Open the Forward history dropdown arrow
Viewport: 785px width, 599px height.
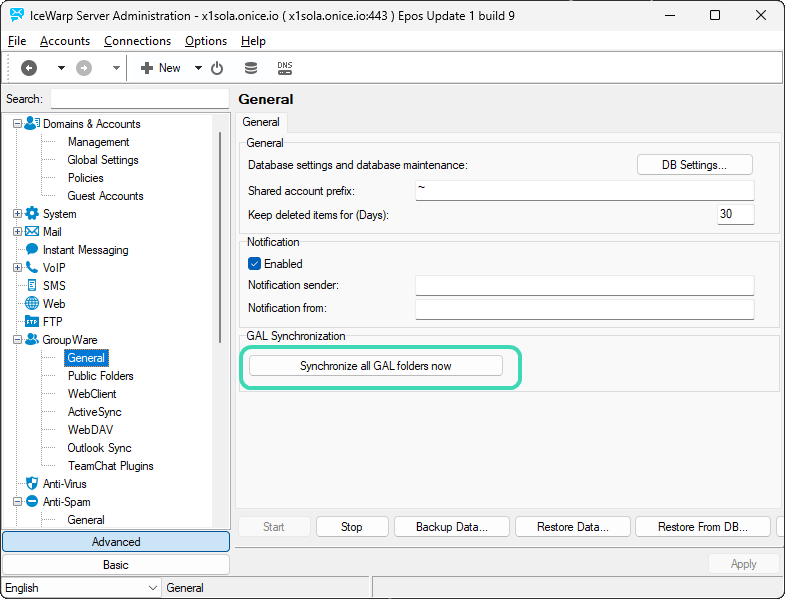point(116,68)
